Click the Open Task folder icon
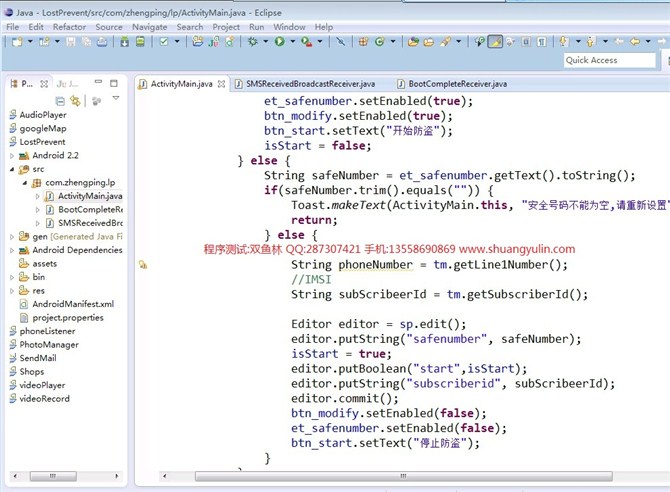The image size is (670, 492). 429,41
